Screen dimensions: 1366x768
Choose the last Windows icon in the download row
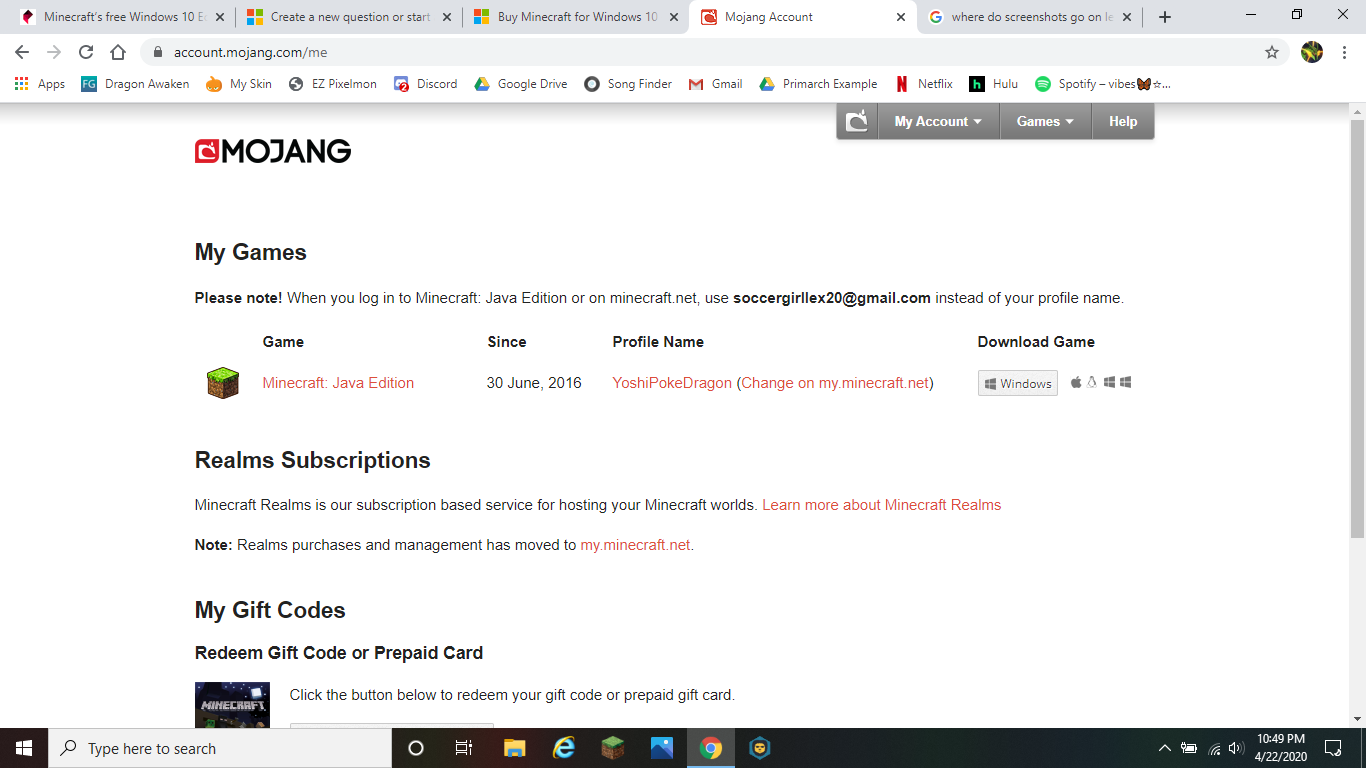pyautogui.click(x=1125, y=382)
